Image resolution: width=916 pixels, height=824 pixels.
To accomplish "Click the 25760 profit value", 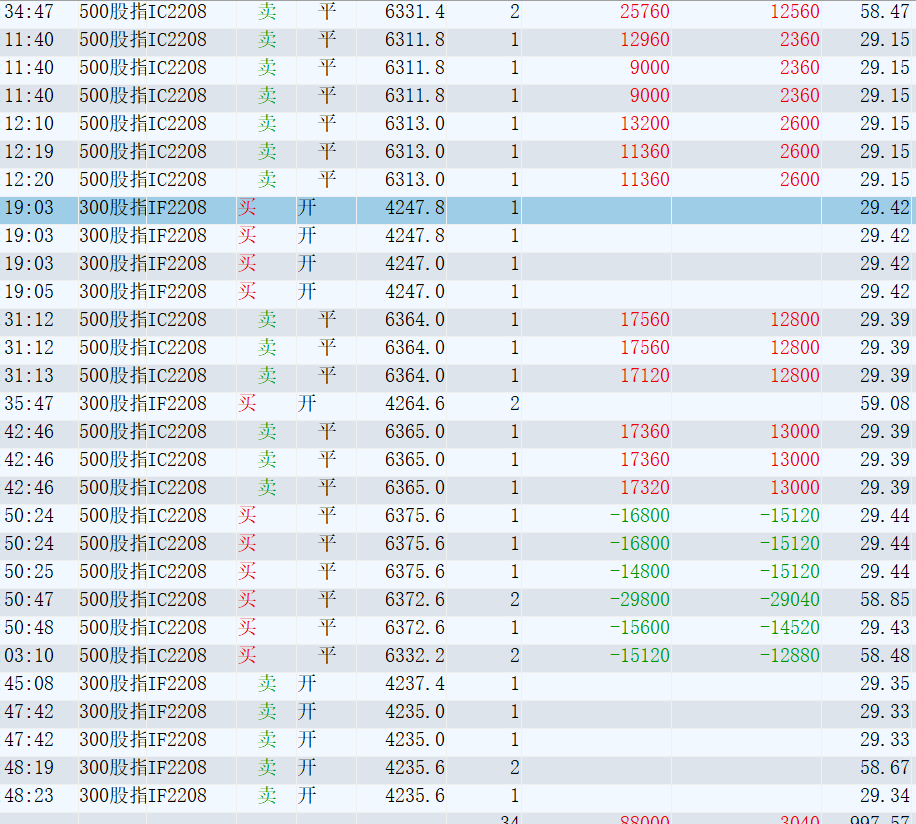I will (644, 12).
